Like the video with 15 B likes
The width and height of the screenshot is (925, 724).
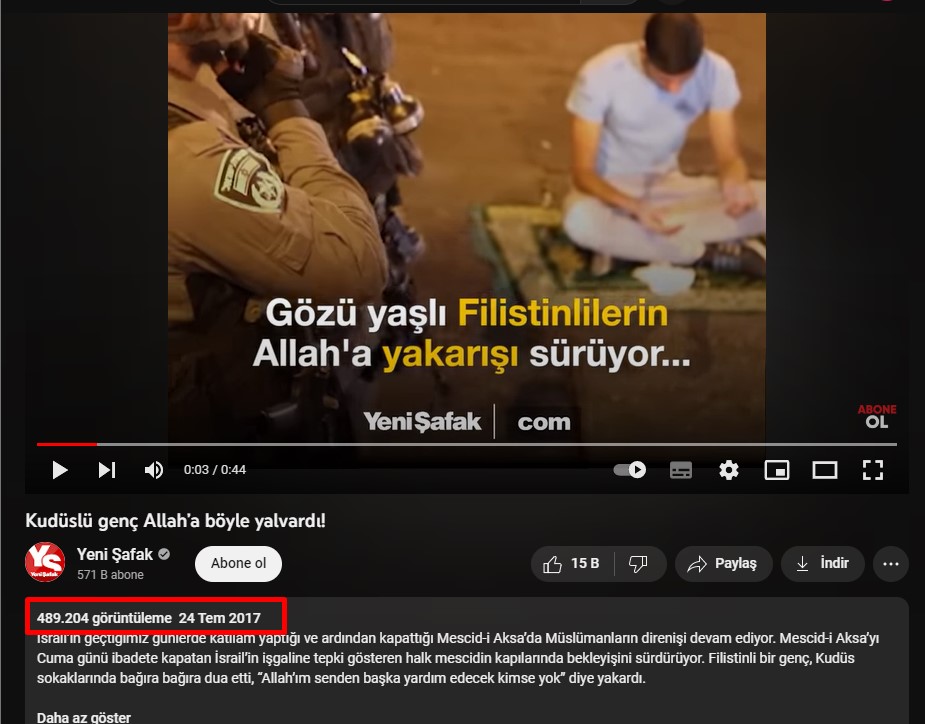571,564
